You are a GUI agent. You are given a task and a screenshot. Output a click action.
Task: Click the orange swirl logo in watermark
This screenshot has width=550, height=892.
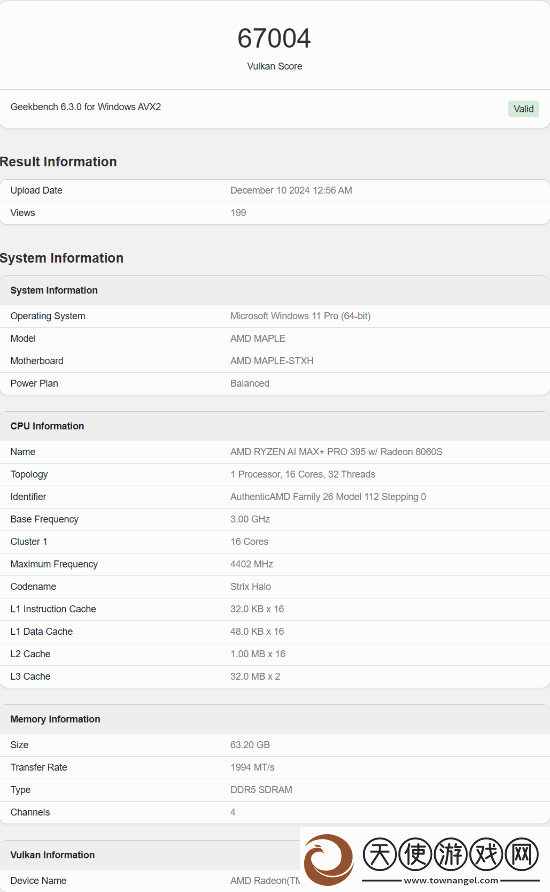pyautogui.click(x=329, y=858)
